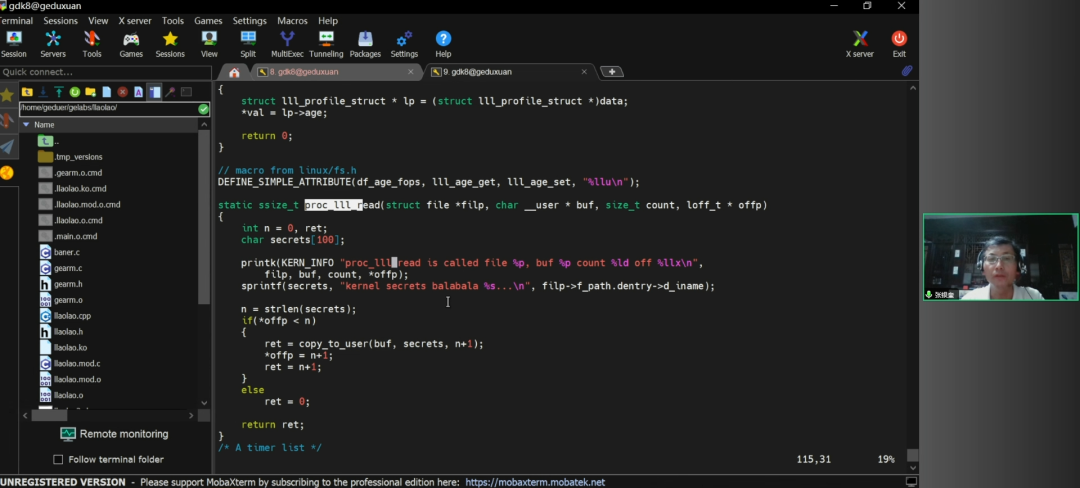Delete selected files red X icon

(x=123, y=92)
